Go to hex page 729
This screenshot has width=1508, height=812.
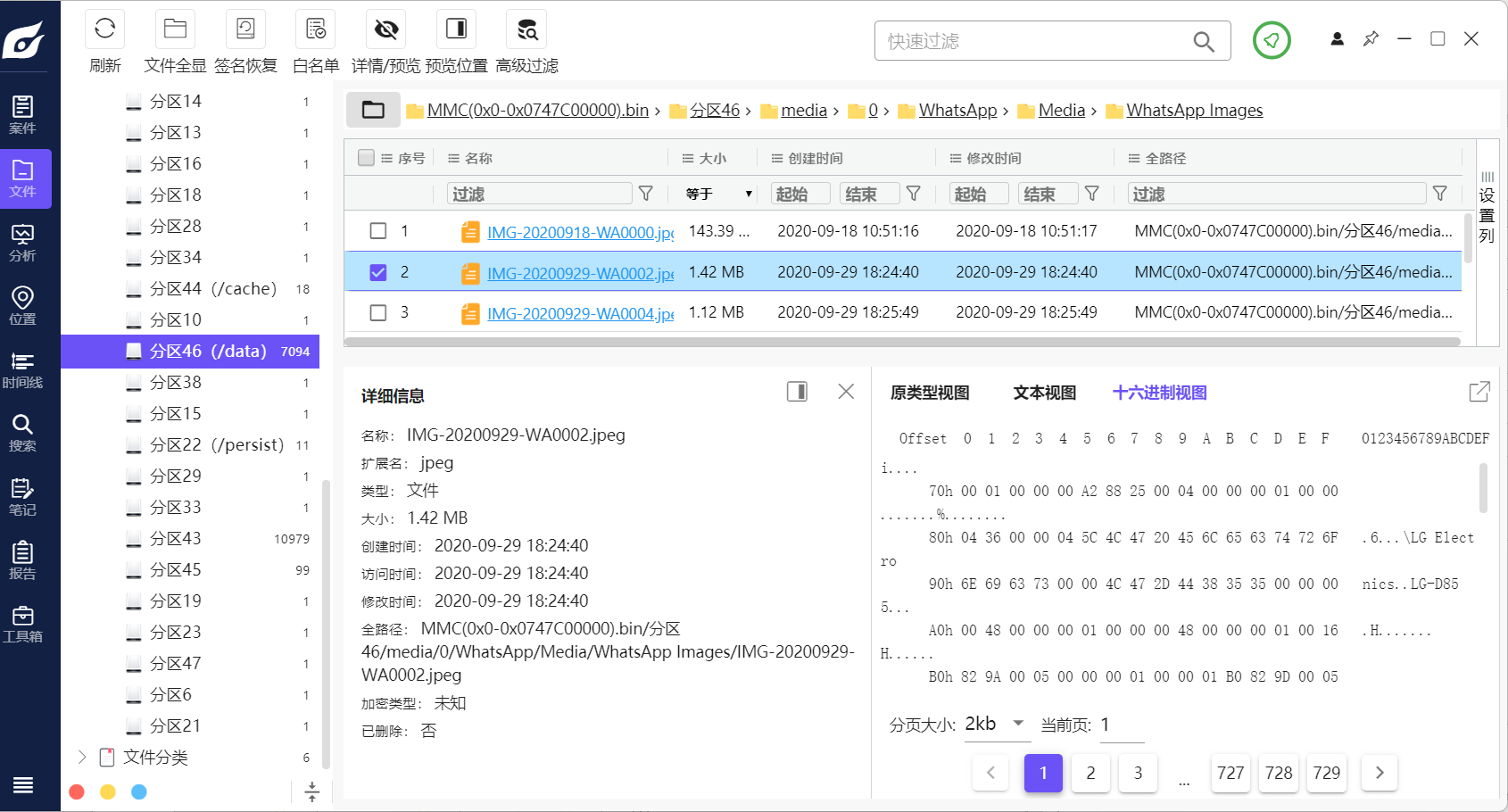[x=1326, y=773]
